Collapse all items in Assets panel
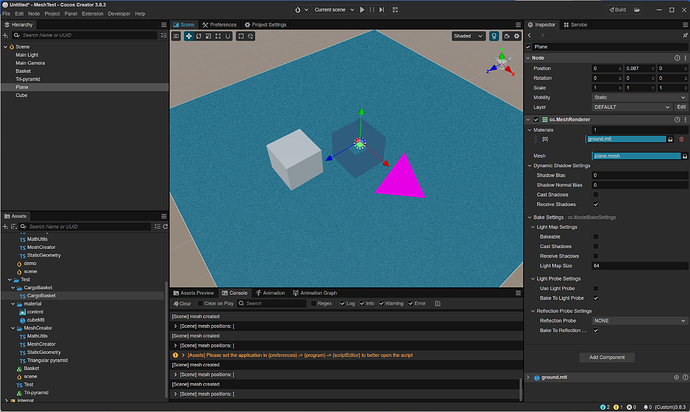 157,227
